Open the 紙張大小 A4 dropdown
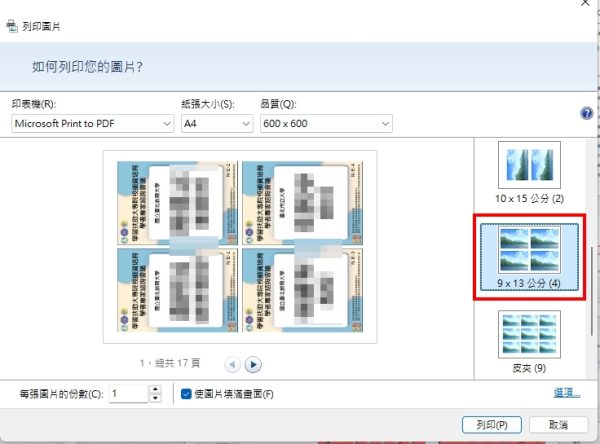Screen dimensions: 600x444 [x=216, y=123]
